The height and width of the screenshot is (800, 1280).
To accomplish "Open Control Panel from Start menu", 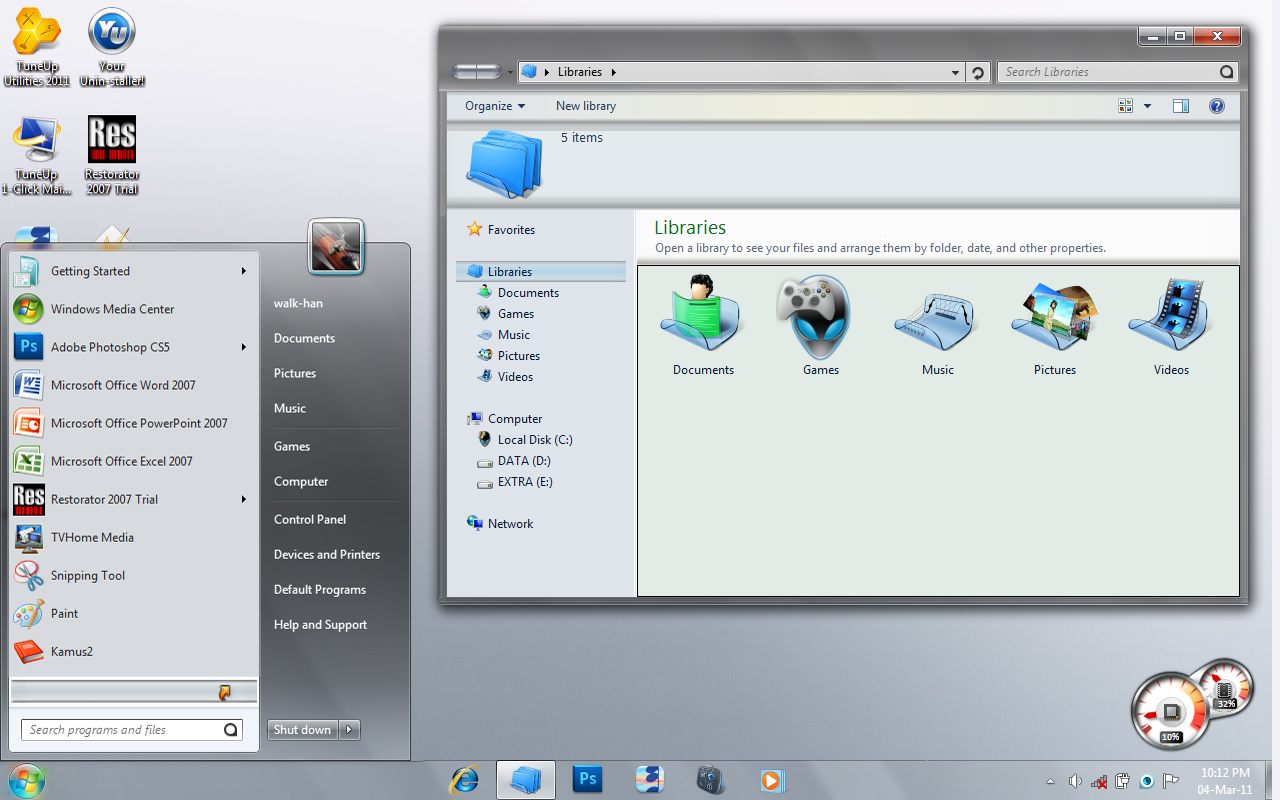I will click(310, 519).
